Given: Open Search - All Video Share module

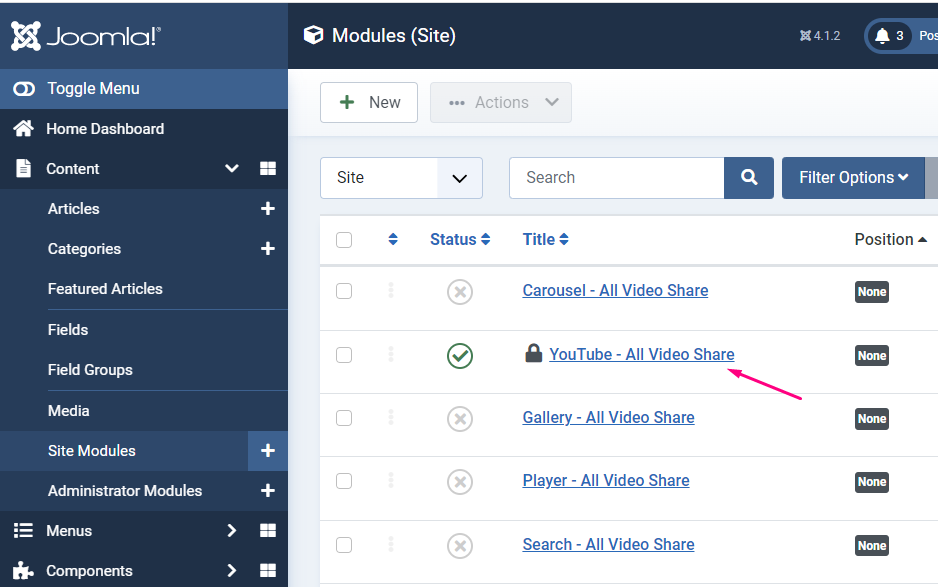Looking at the screenshot, I should 608,545.
